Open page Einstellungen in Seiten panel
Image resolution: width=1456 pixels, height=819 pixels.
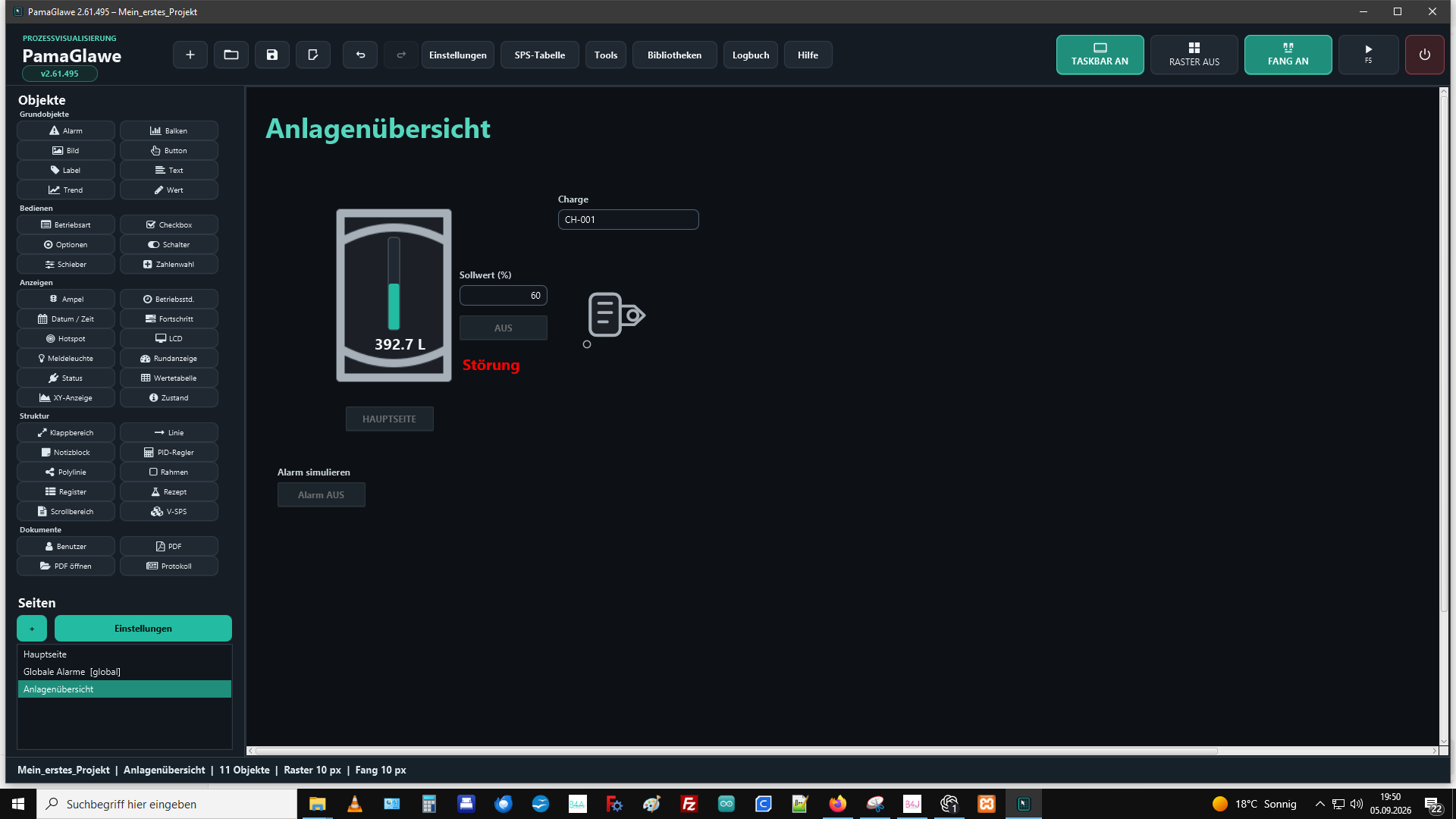click(143, 628)
